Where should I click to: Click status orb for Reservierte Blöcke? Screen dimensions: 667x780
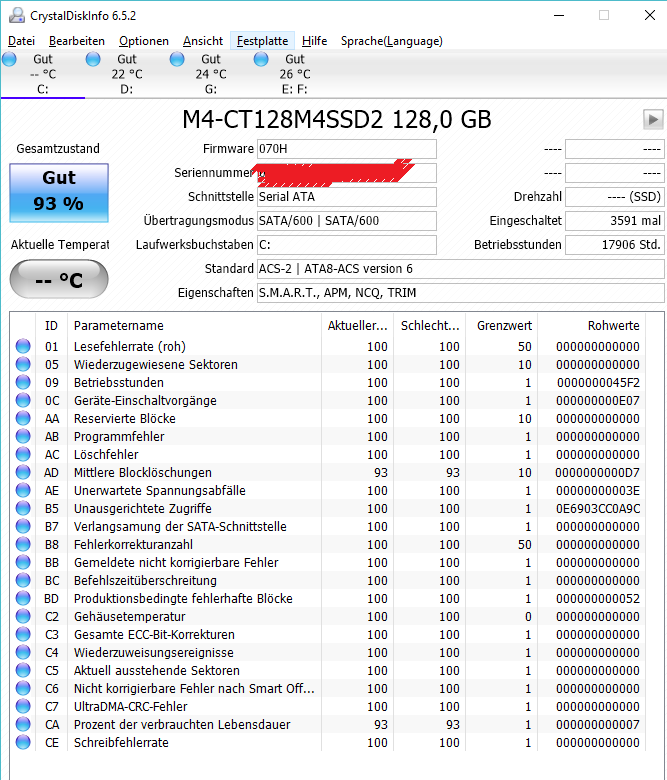pyautogui.click(x=23, y=418)
